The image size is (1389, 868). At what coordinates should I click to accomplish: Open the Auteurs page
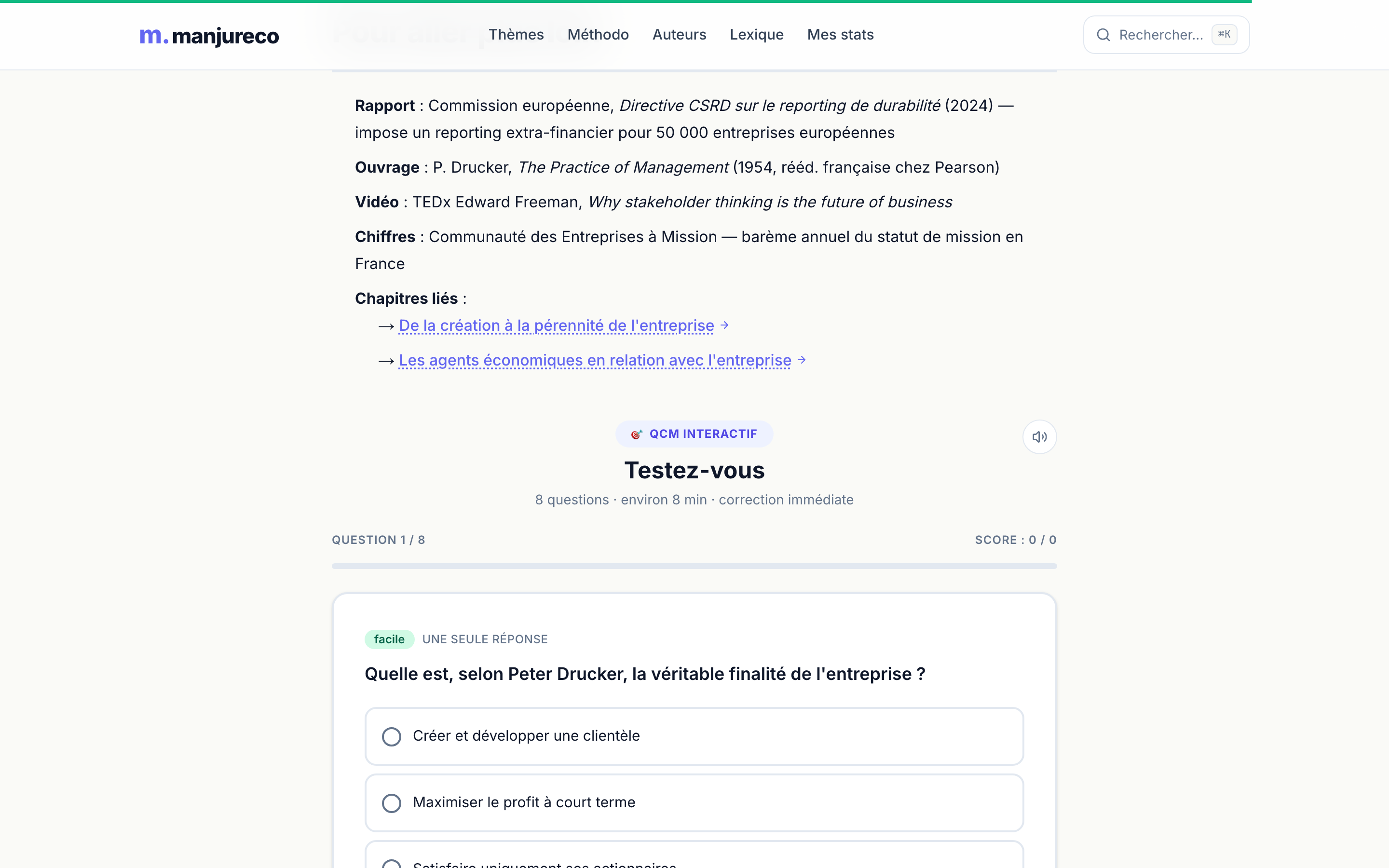679,34
